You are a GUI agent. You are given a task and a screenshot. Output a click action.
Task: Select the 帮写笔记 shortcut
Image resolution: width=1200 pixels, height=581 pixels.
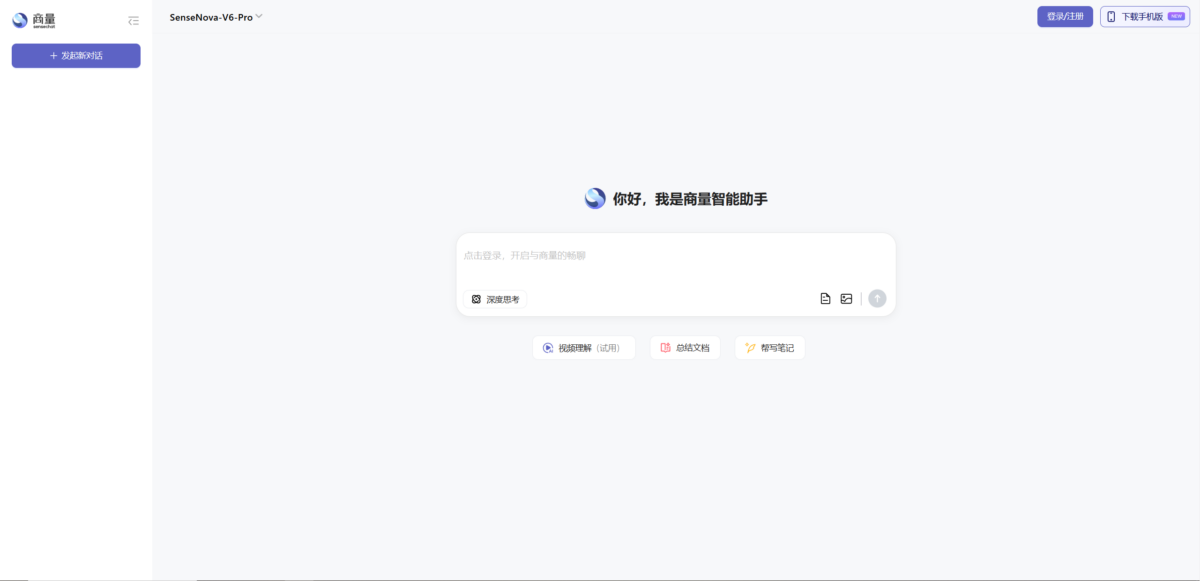[770, 348]
